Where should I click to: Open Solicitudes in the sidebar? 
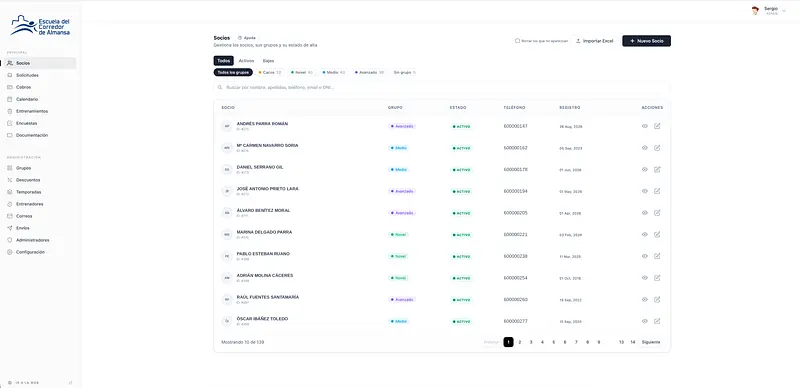(41, 75)
